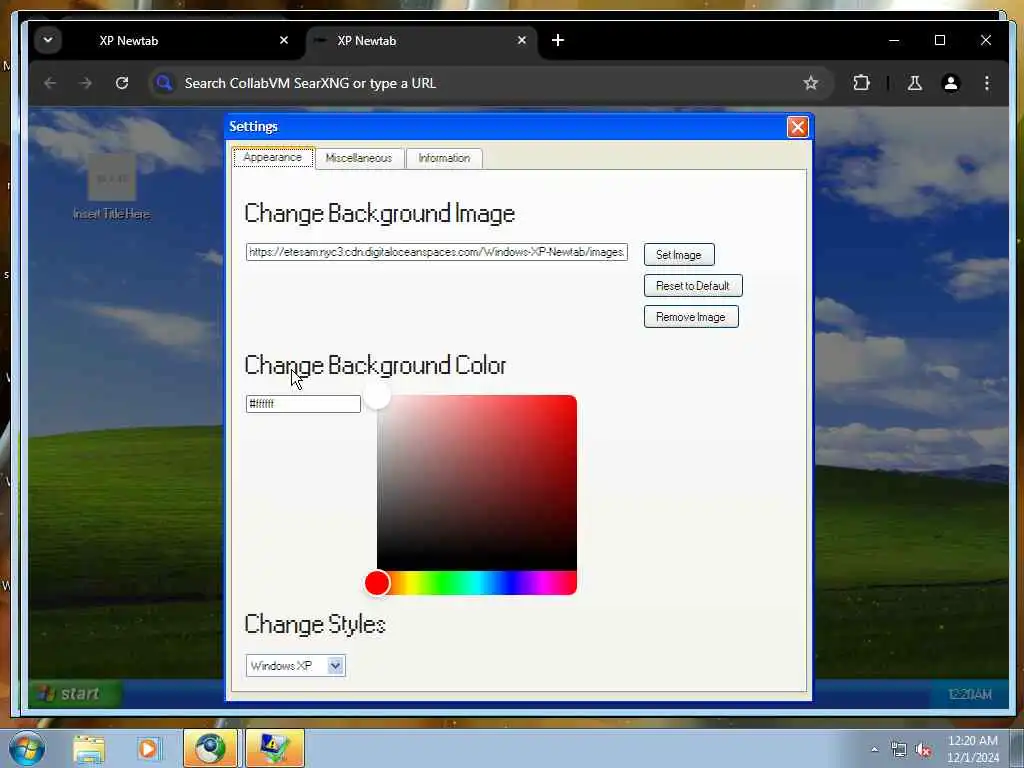This screenshot has width=1024, height=768.
Task: Go forward with the browser forward arrow
Action: (x=86, y=83)
